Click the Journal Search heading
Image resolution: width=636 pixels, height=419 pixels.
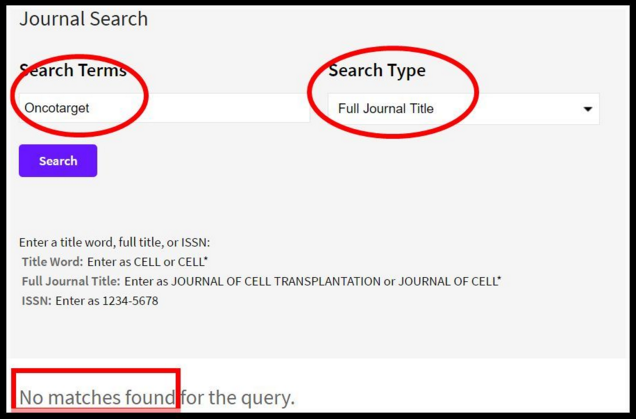83,19
